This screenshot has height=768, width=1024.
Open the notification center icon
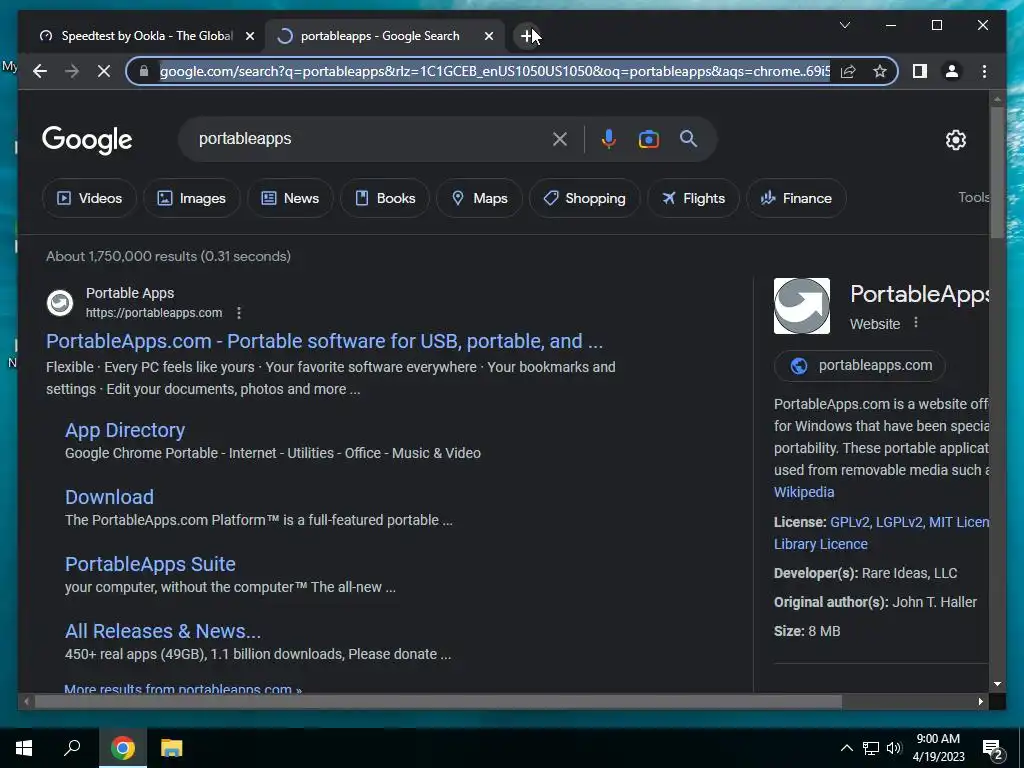coord(993,749)
